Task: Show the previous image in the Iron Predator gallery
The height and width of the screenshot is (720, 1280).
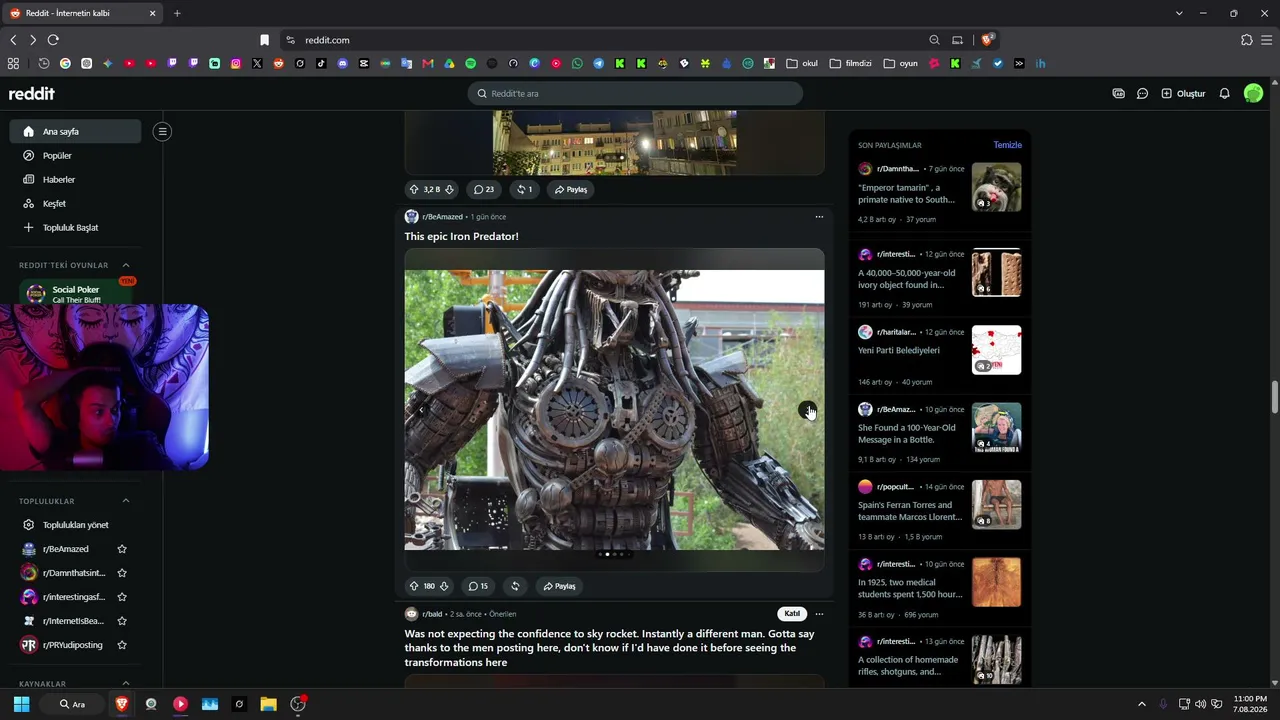Action: pos(421,409)
